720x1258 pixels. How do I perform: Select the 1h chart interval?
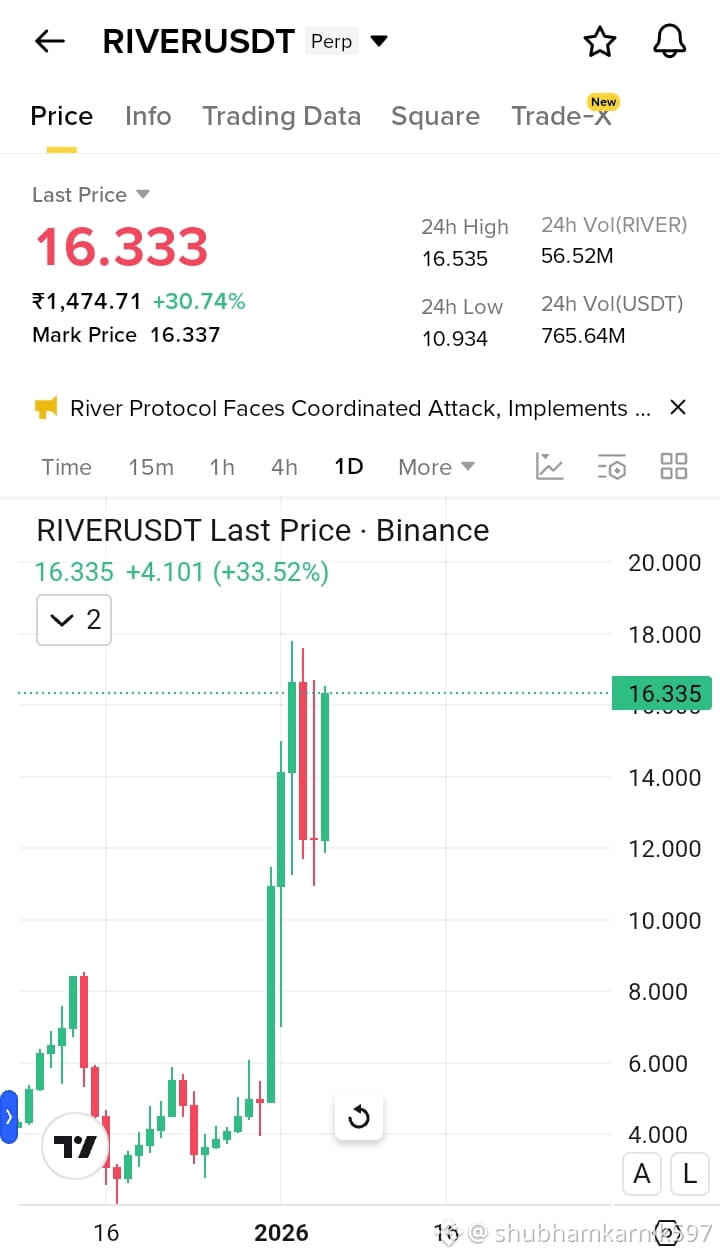tap(222, 467)
